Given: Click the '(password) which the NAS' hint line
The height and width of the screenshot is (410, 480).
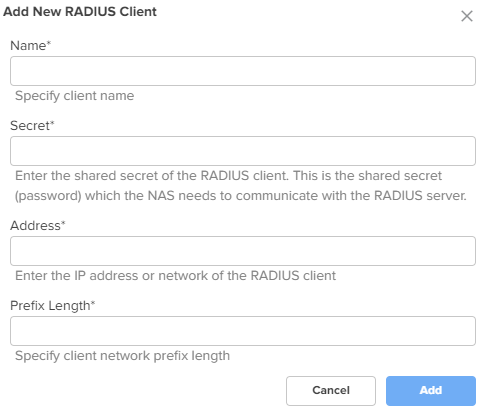Looking at the screenshot, I should coord(241,196).
